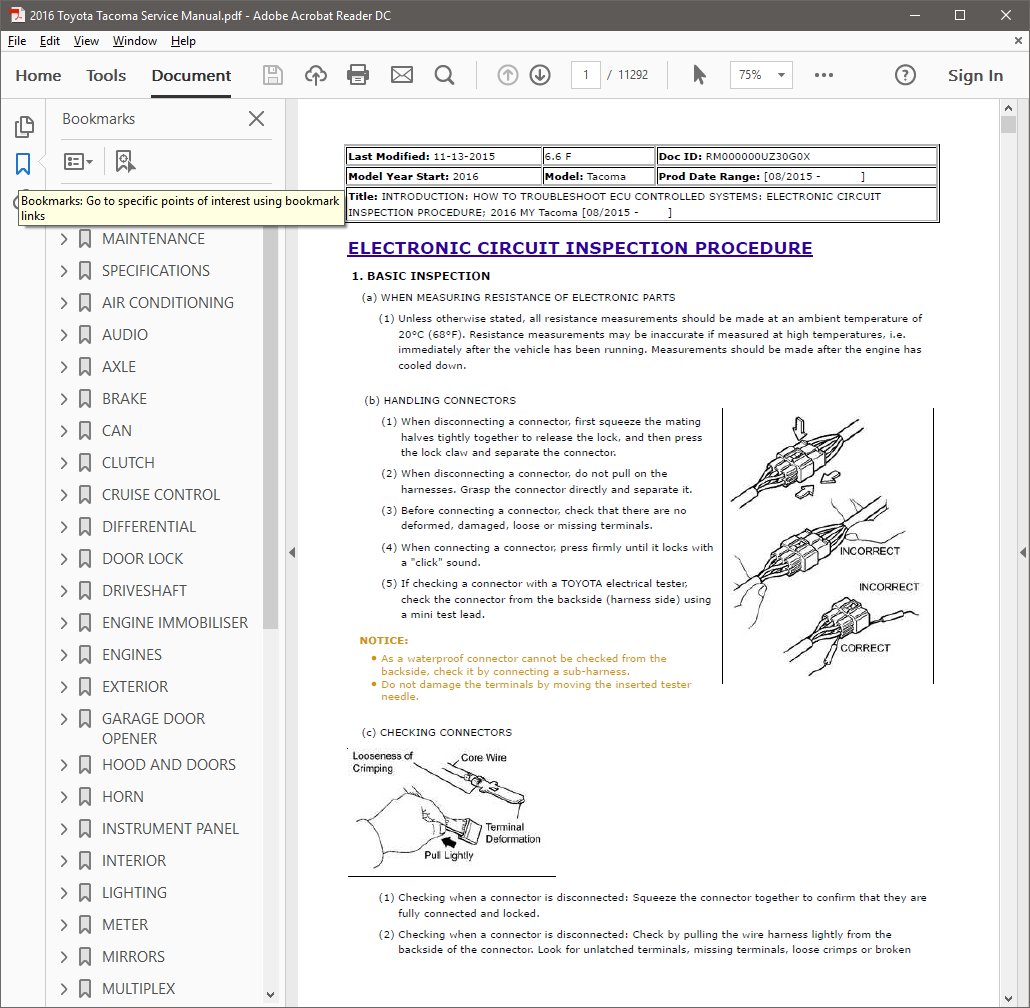Open bookmark options list icon
The height and width of the screenshot is (1008, 1030).
pos(78,161)
